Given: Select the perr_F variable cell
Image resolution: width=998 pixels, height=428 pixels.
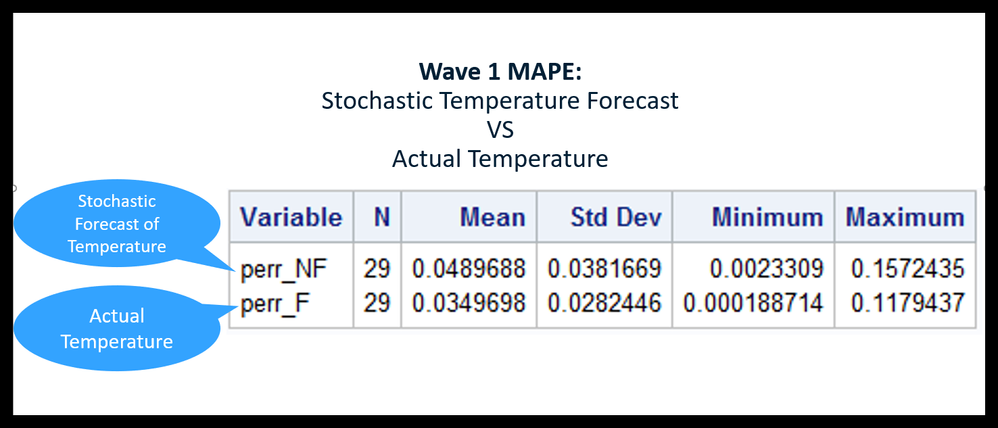Looking at the screenshot, I should [x=272, y=303].
